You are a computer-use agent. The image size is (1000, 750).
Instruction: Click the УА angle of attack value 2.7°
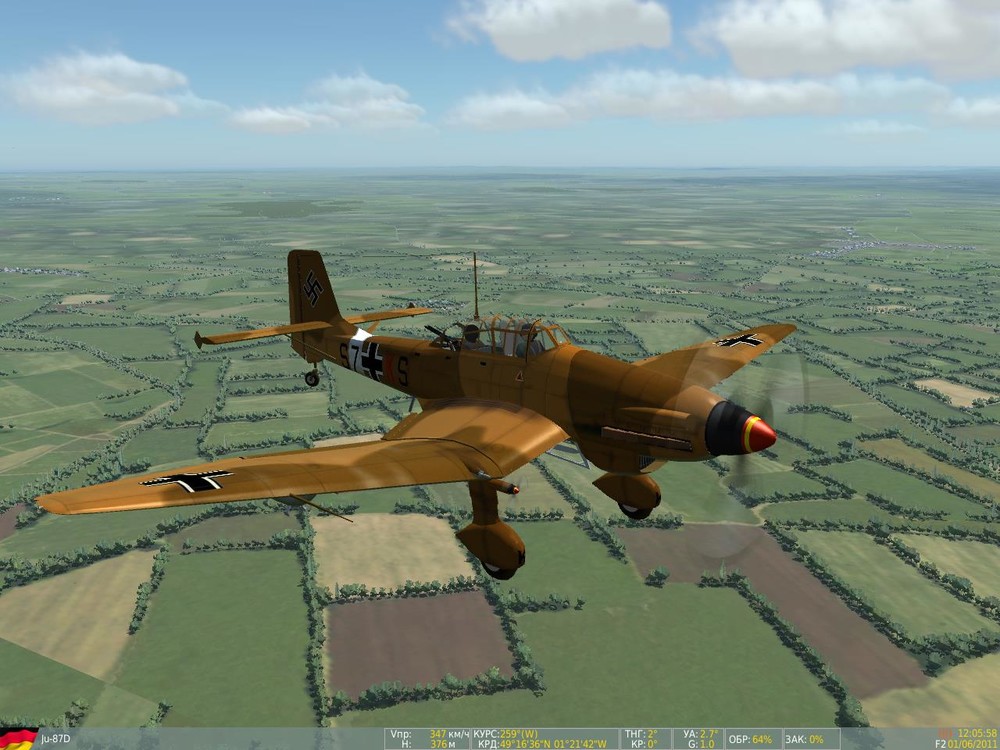click(707, 733)
